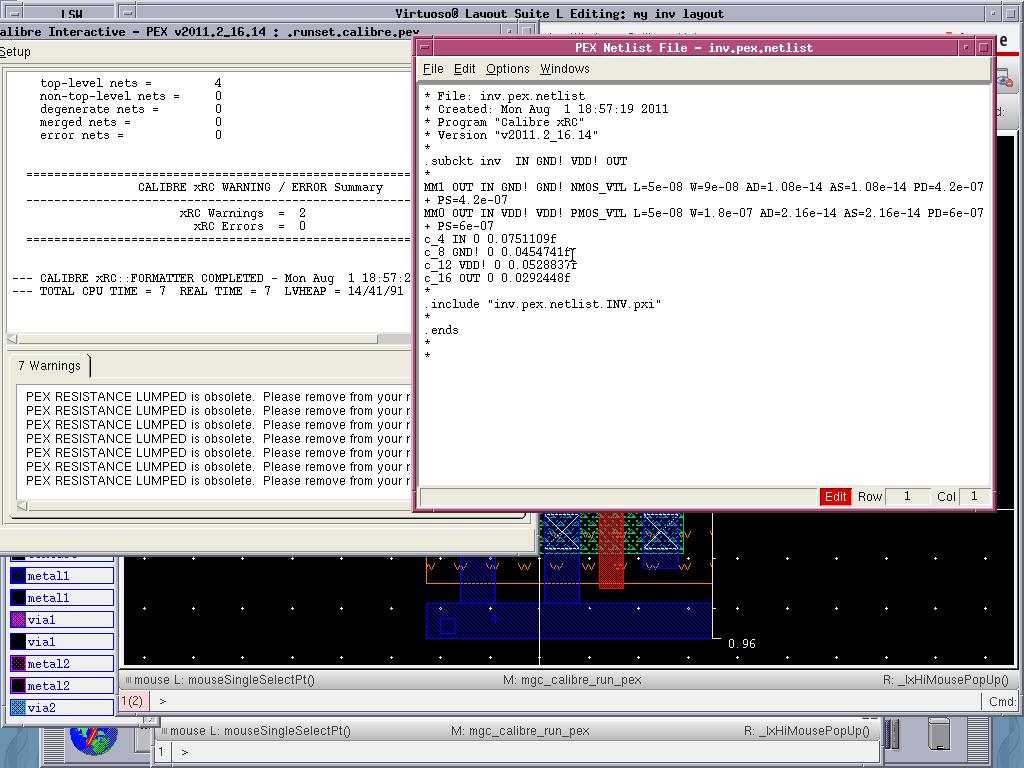Open Windows menu in PEX Netlist window
The height and width of the screenshot is (768, 1024).
tap(564, 69)
